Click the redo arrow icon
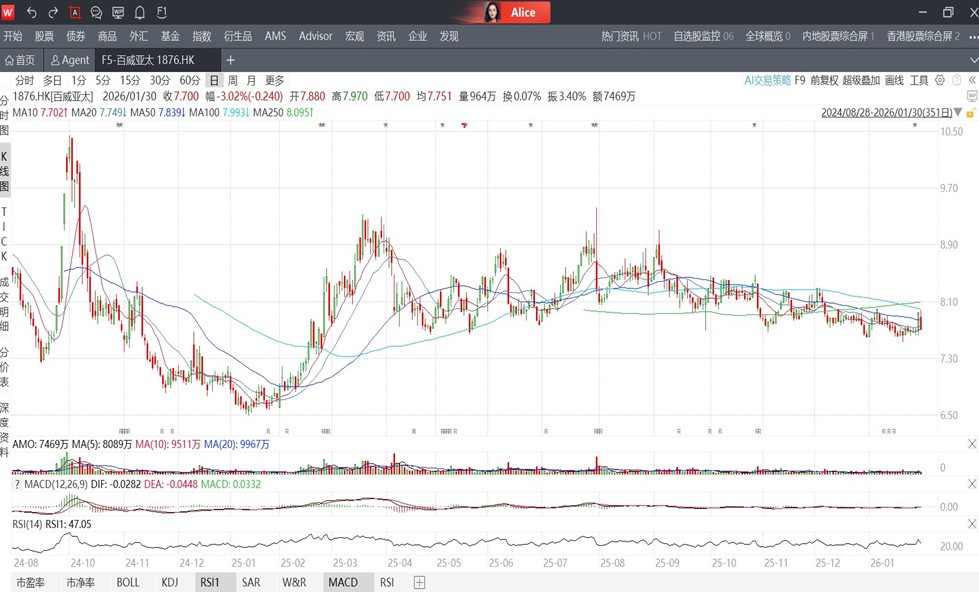The width and height of the screenshot is (979, 592). point(54,12)
